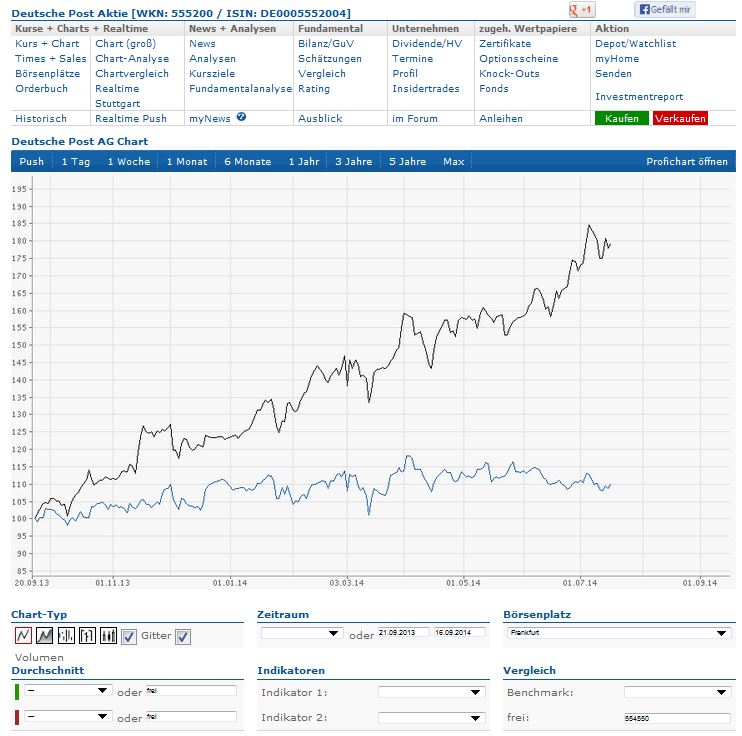The width and height of the screenshot is (742, 736).
Task: Select the 6 Monate chart range
Action: [x=247, y=161]
